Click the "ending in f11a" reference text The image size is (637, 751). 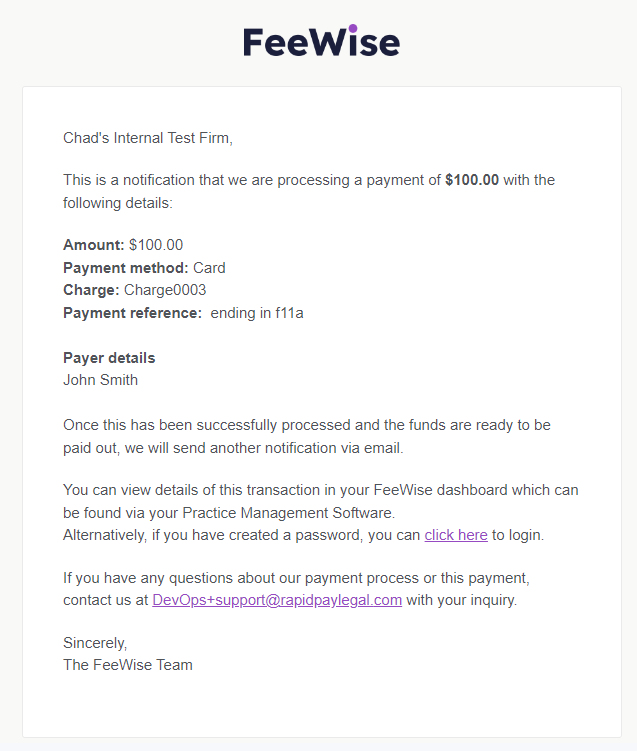click(257, 313)
